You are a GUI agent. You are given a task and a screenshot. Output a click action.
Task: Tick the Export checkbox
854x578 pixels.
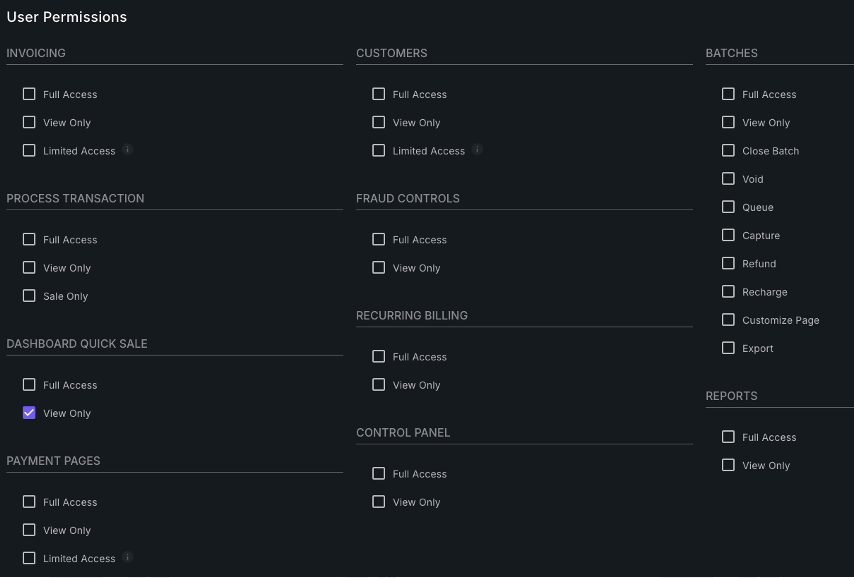(728, 348)
